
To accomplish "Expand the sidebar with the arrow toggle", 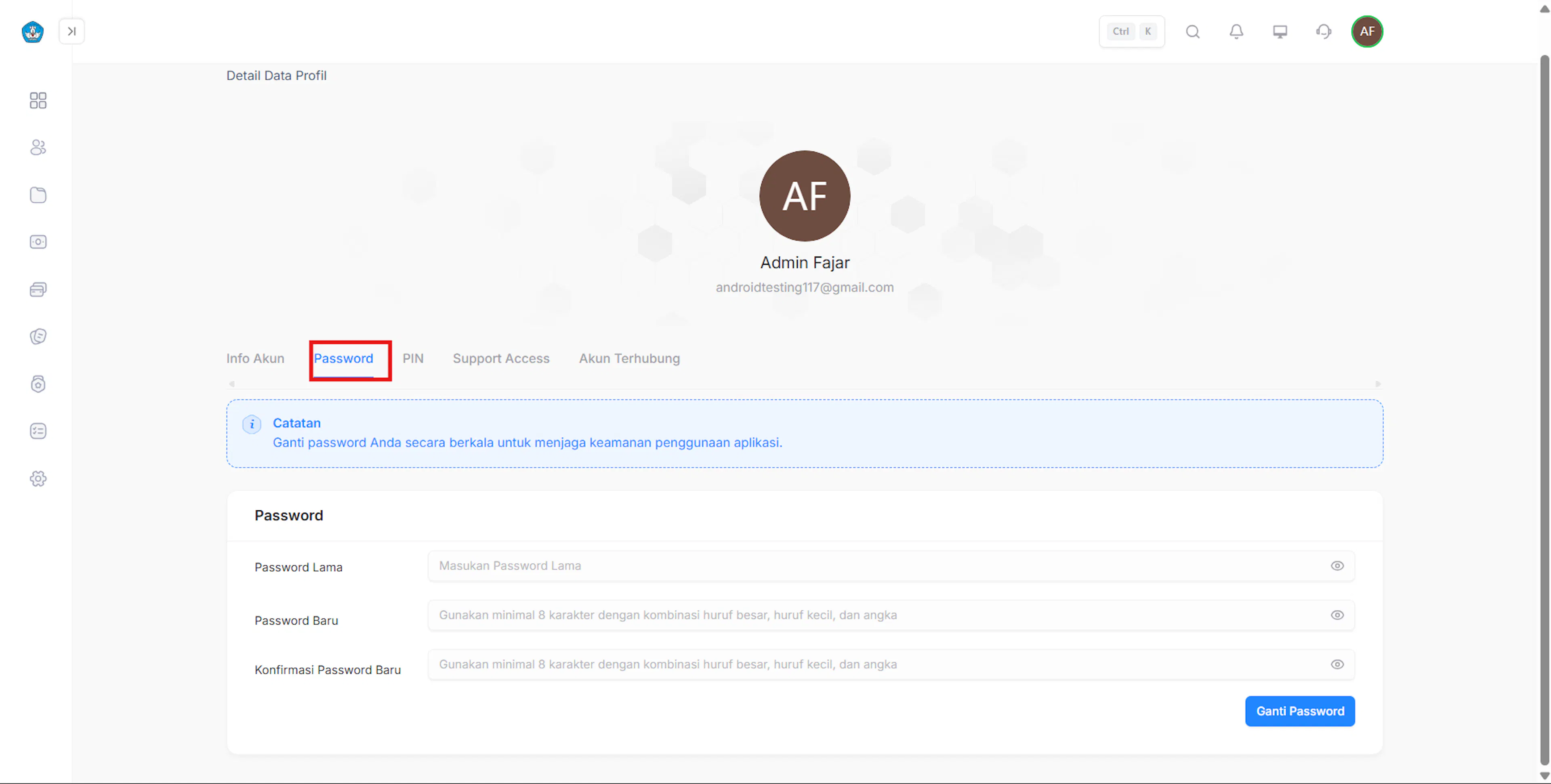I will 71,31.
